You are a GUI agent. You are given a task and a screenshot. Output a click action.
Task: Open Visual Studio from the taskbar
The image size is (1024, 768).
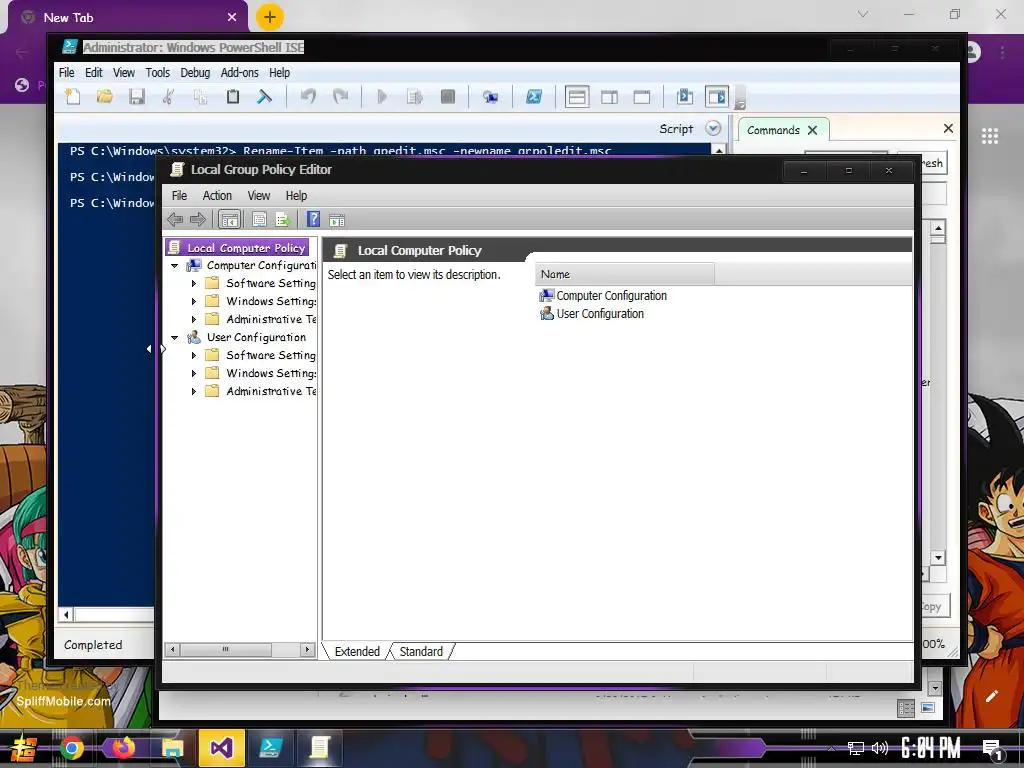(x=221, y=748)
